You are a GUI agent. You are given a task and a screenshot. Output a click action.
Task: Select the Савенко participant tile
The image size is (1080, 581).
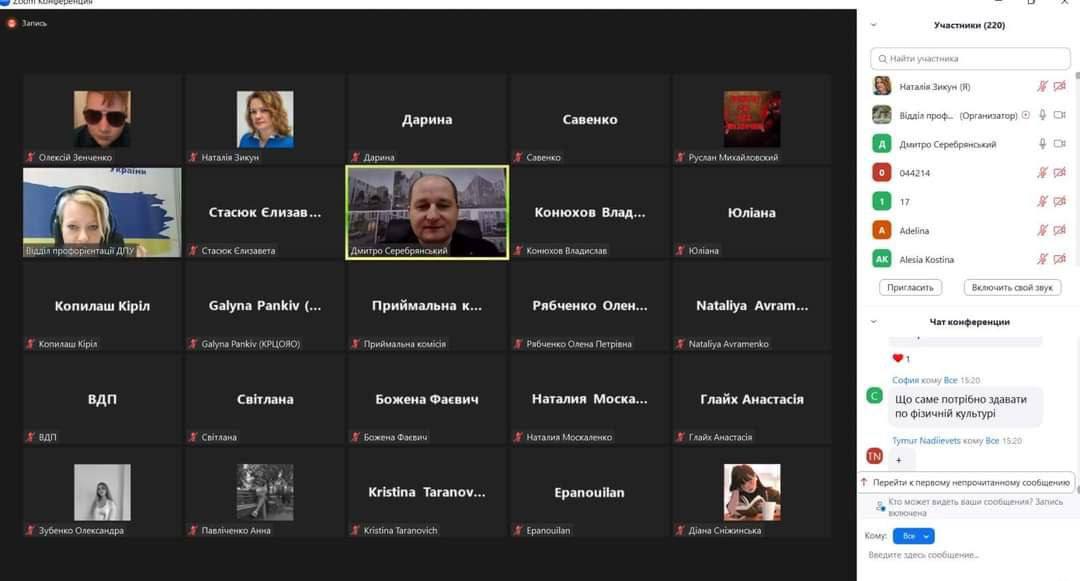(590, 119)
